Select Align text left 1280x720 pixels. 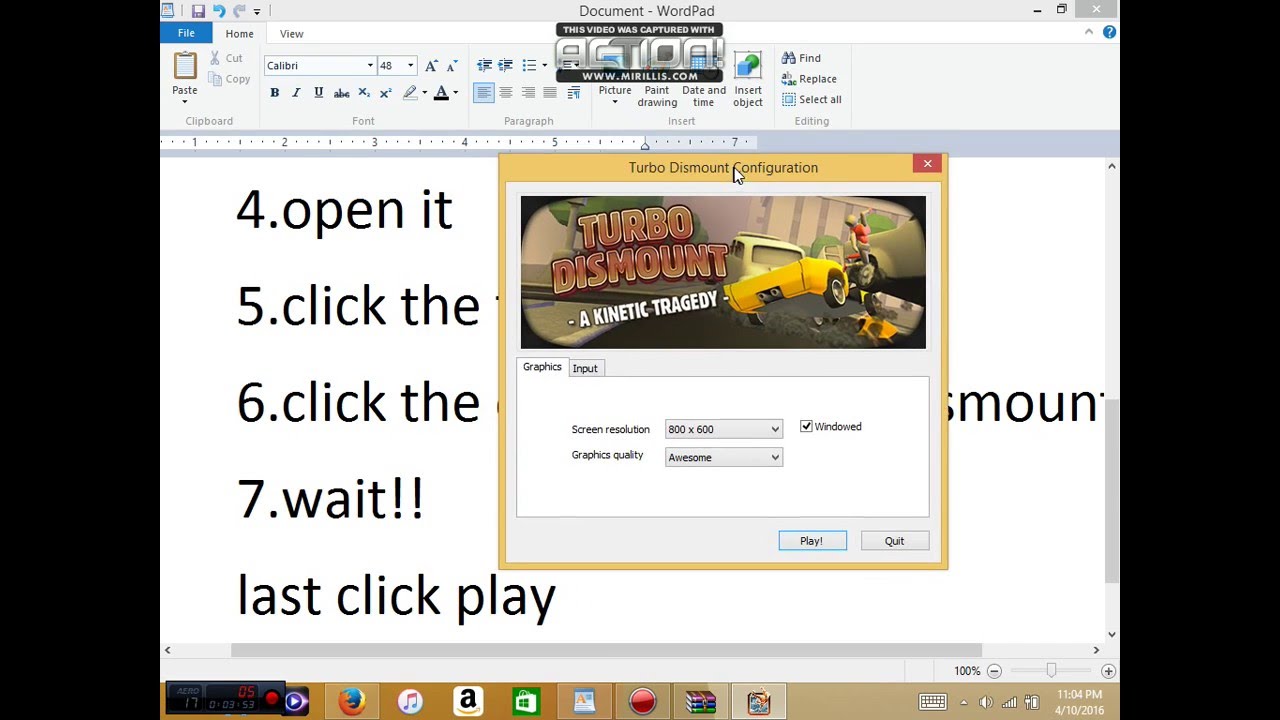coord(484,93)
